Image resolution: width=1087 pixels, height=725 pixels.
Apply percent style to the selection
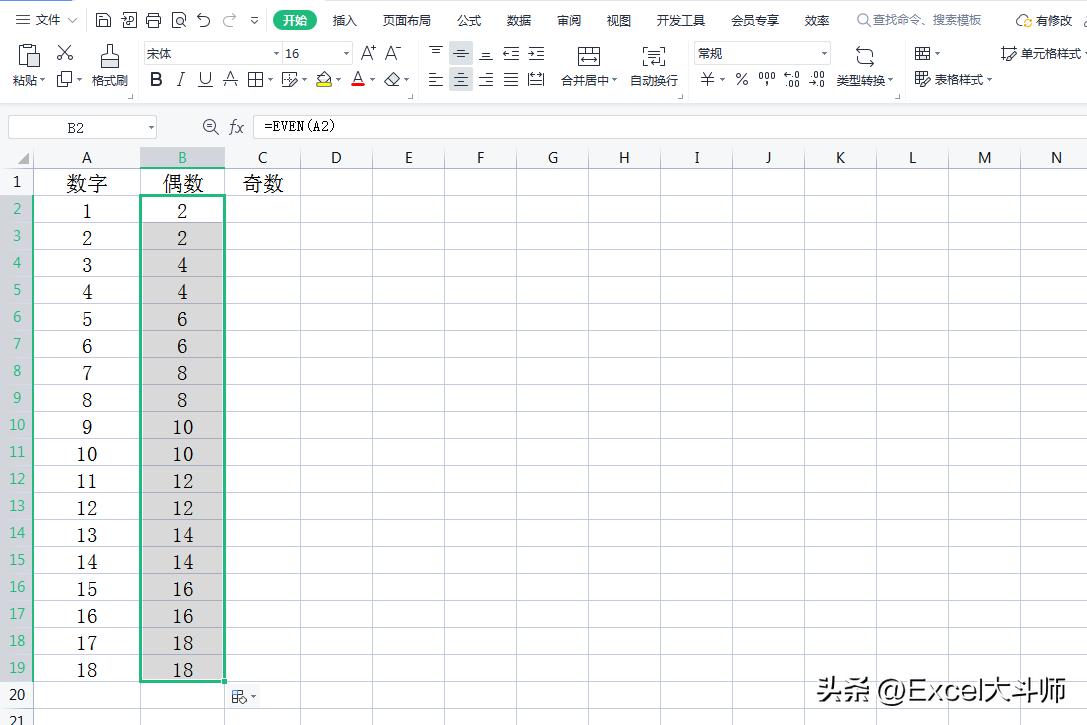(x=741, y=79)
